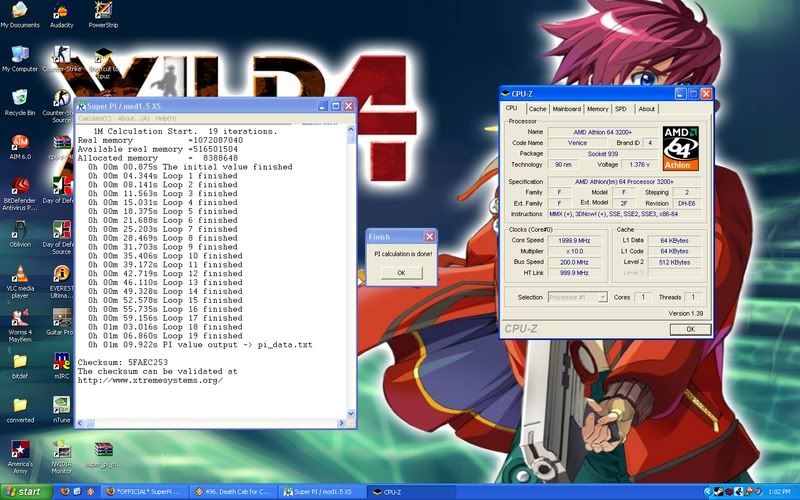Select the super_pi_m archive file icon

(103, 455)
